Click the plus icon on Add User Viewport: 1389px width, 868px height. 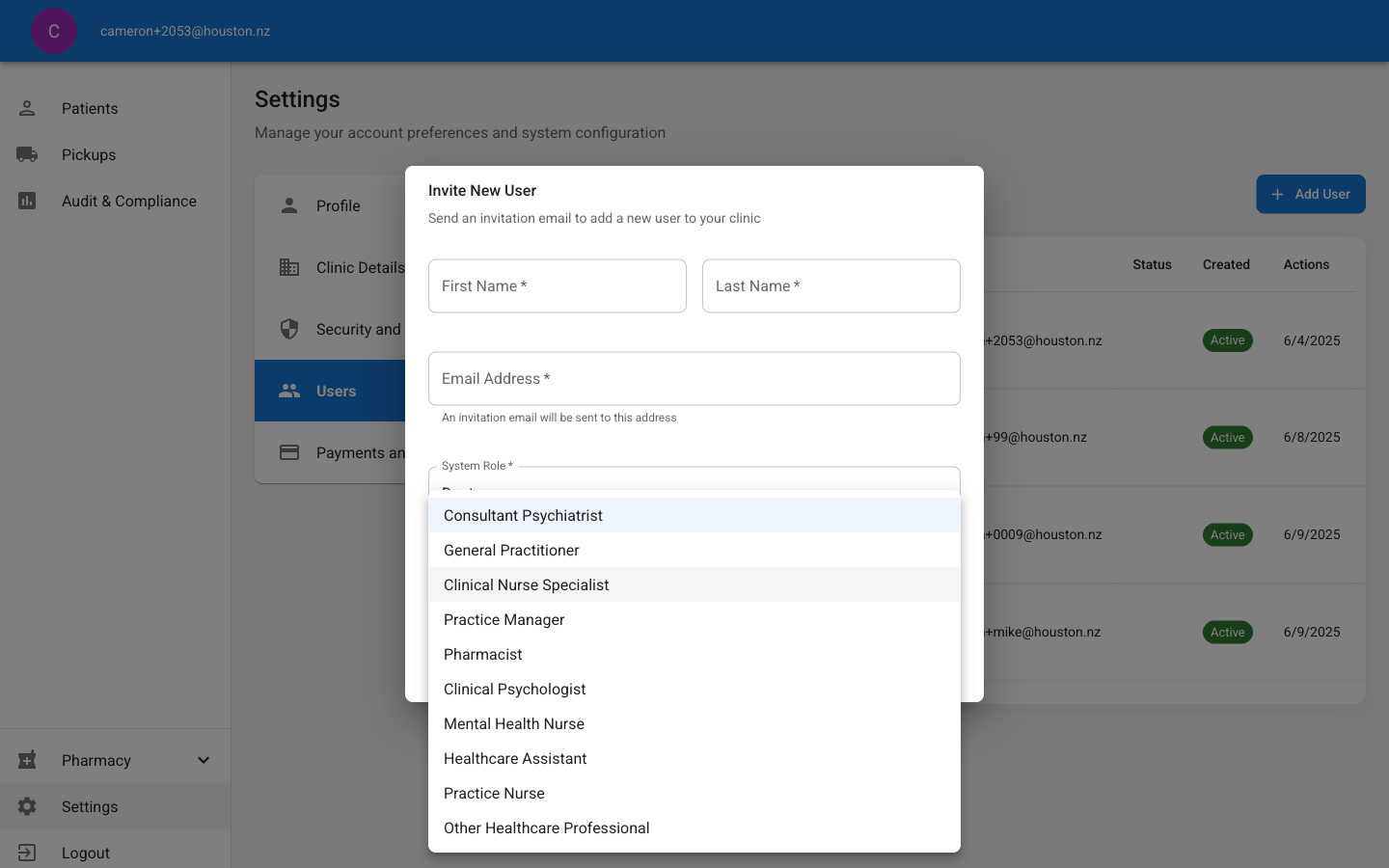[1277, 194]
